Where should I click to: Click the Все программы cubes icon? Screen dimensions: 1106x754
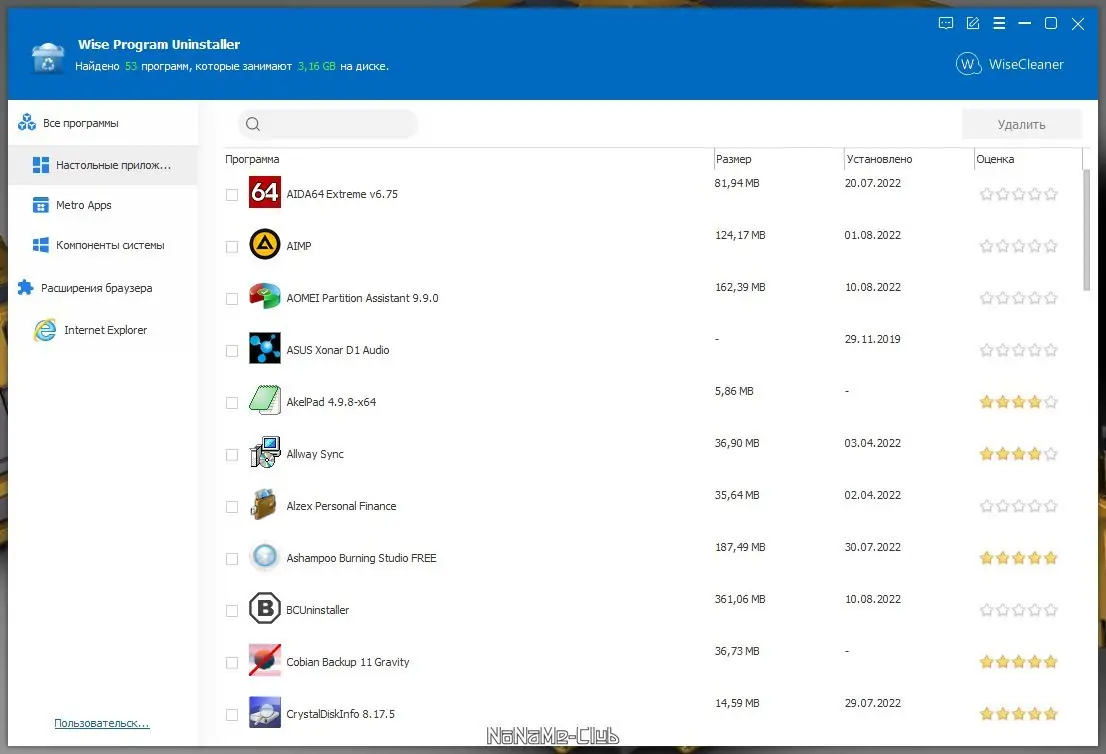[x=27, y=123]
